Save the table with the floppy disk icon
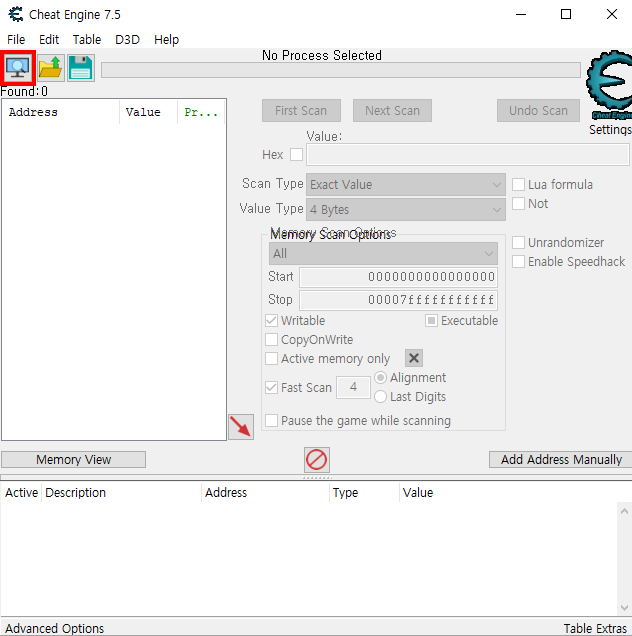 [x=81, y=68]
